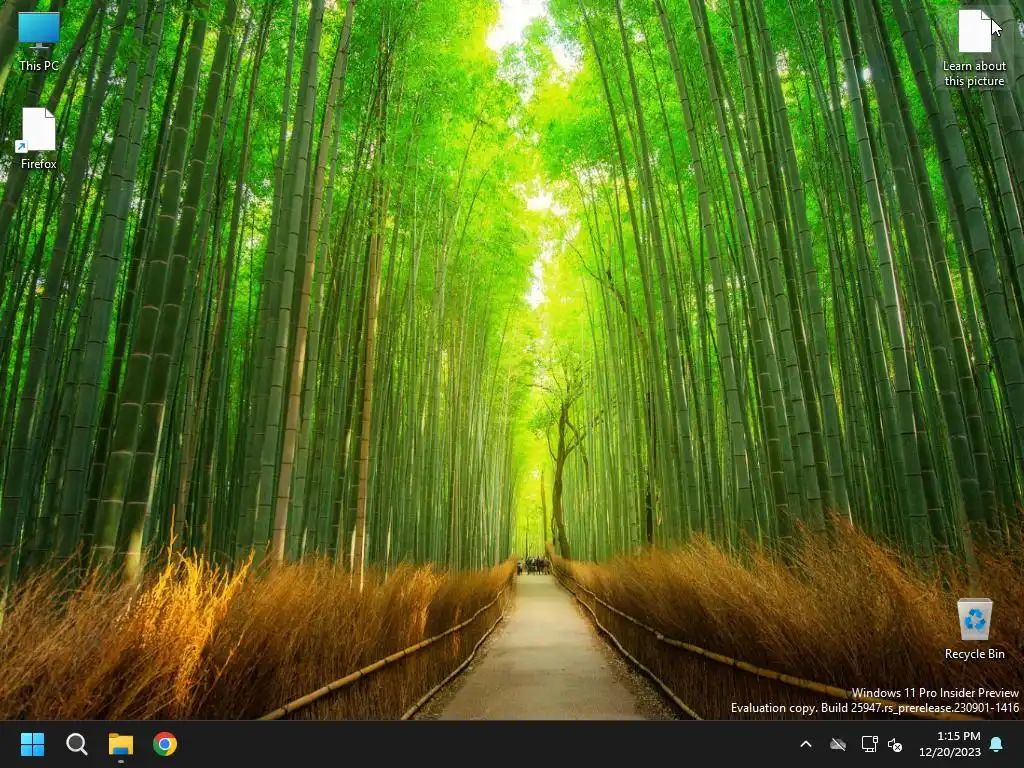
Task: Launch Google Chrome from the taskbar
Action: click(165, 744)
